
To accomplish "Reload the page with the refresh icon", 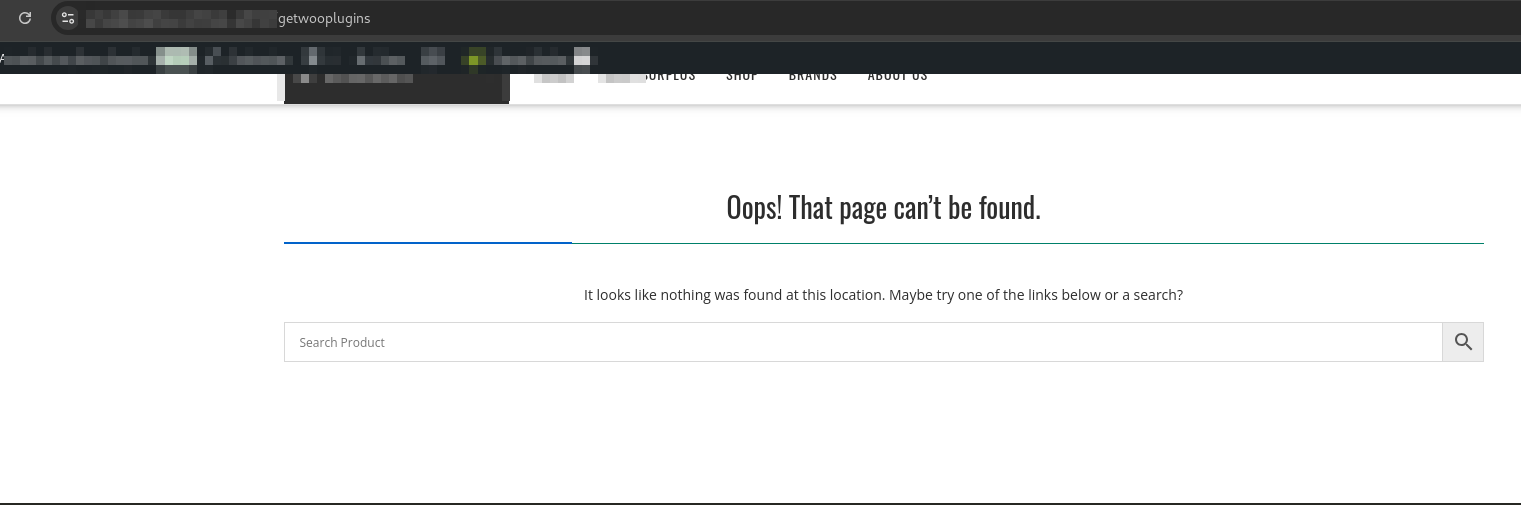I will (25, 18).
